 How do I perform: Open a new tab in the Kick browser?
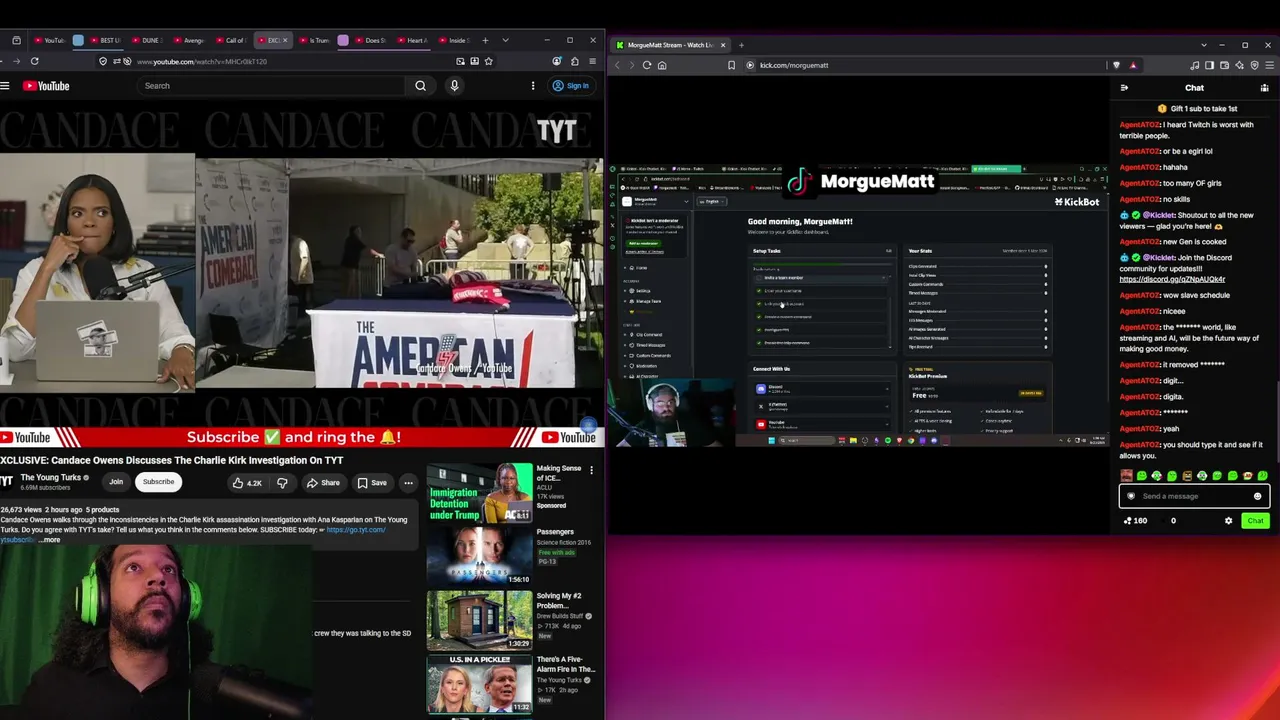click(741, 45)
